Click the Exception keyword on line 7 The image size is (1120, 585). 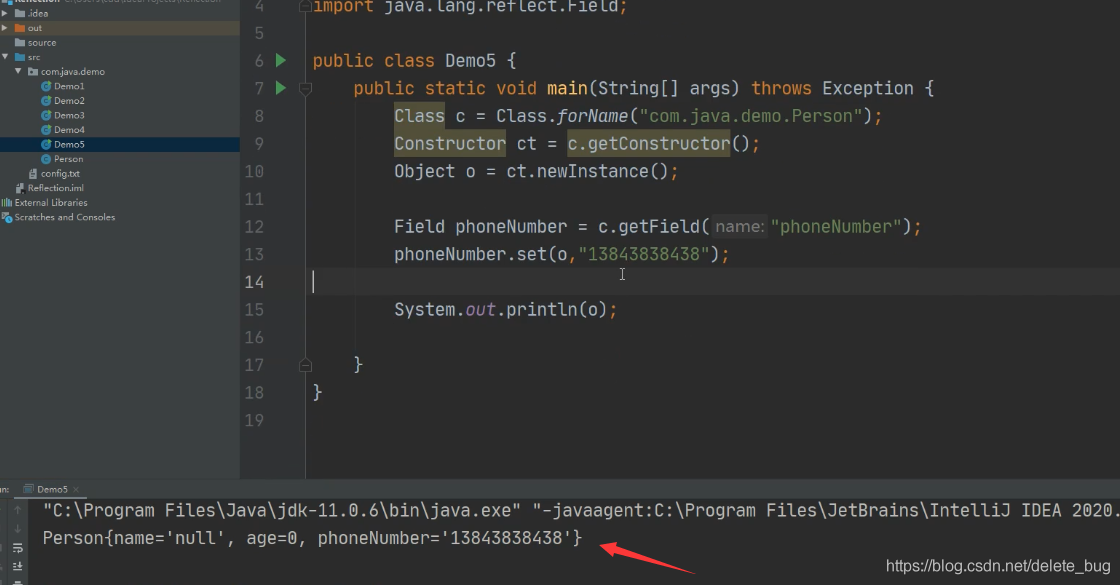click(x=868, y=89)
